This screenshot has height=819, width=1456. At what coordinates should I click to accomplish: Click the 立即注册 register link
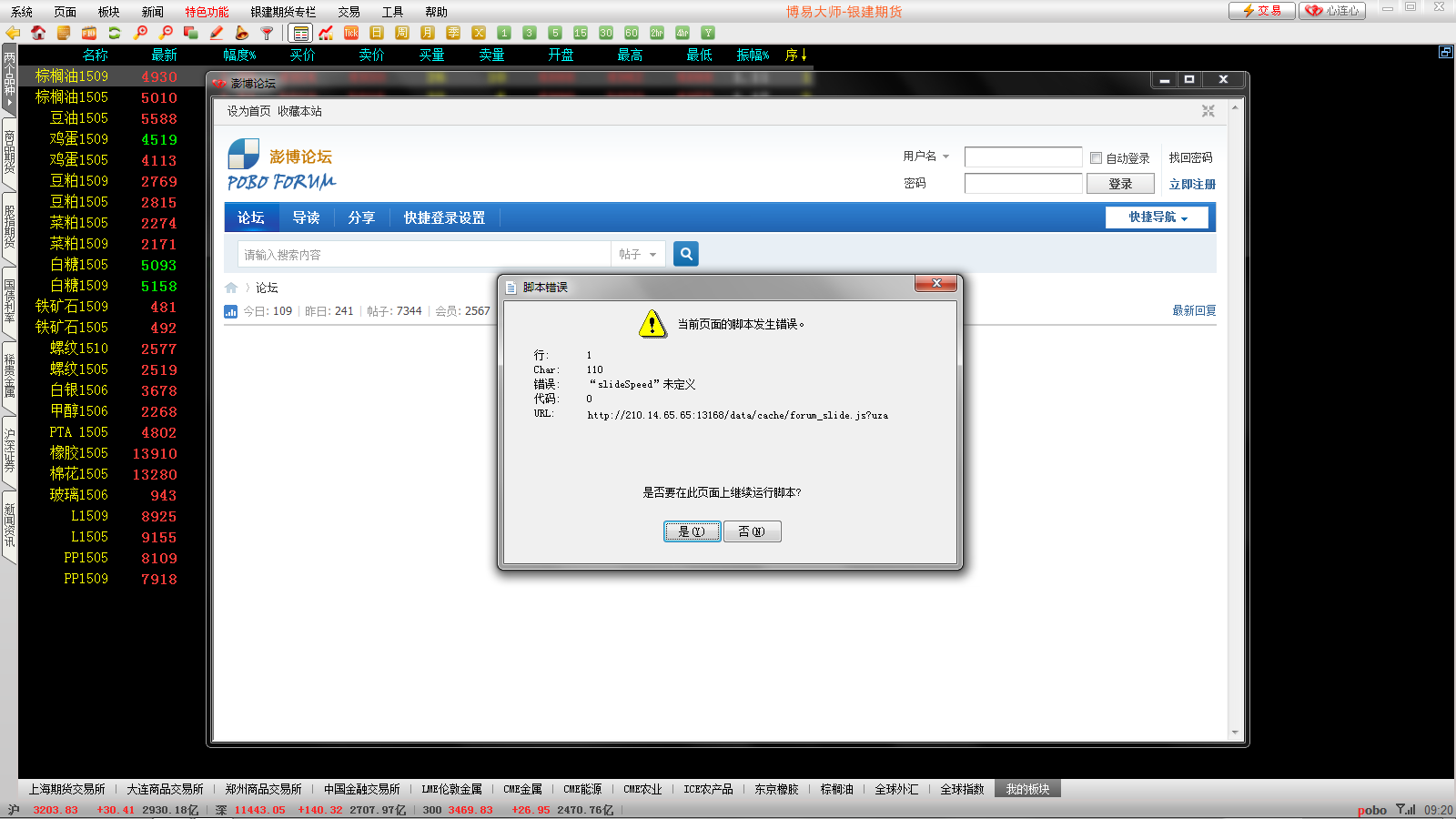pyautogui.click(x=1192, y=184)
